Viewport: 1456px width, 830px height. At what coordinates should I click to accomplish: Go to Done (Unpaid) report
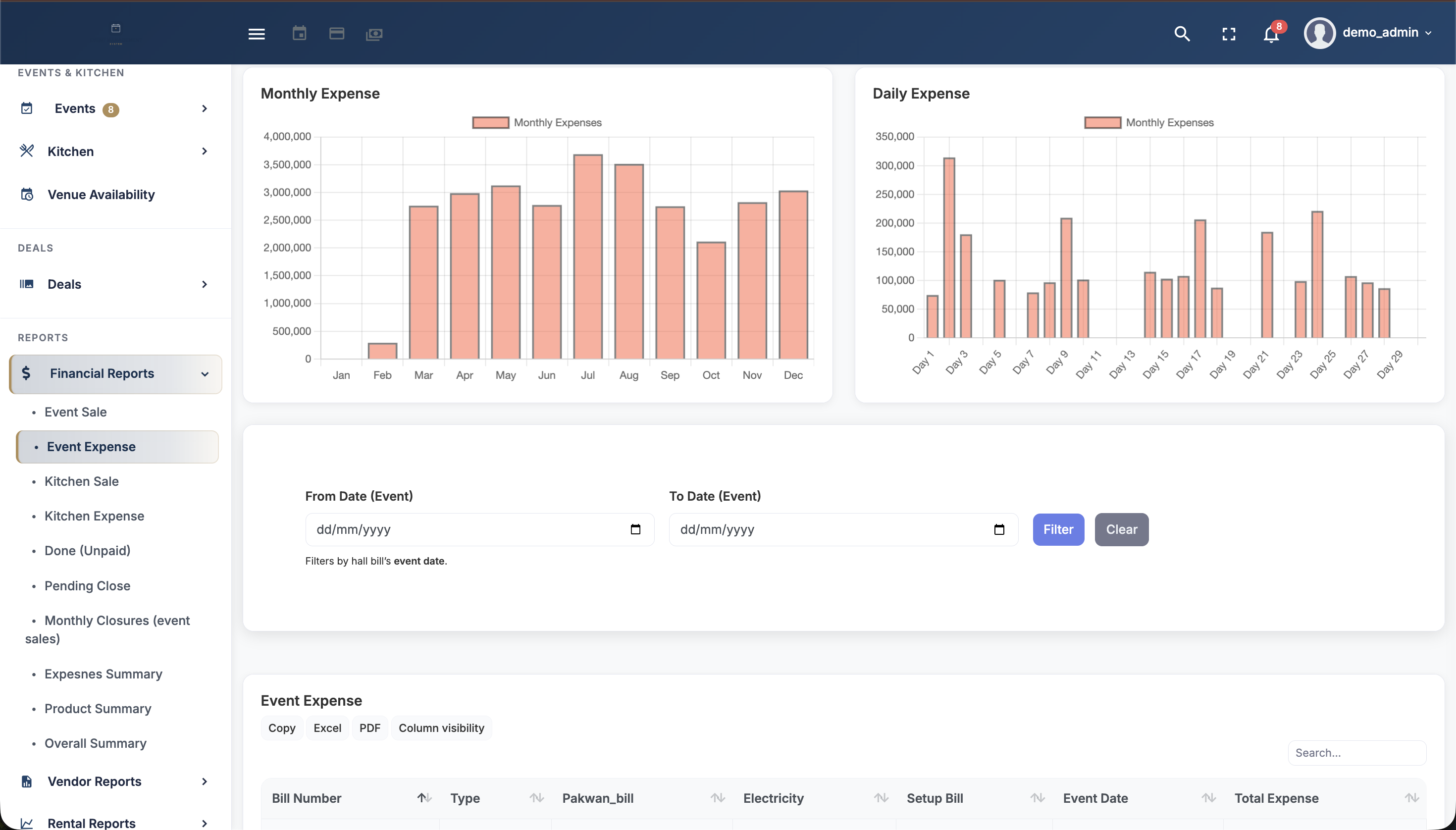click(87, 550)
